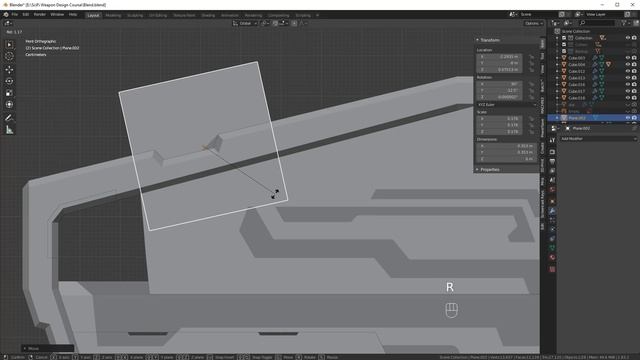
Task: Open the Output properties tab icon
Action: 552,162
